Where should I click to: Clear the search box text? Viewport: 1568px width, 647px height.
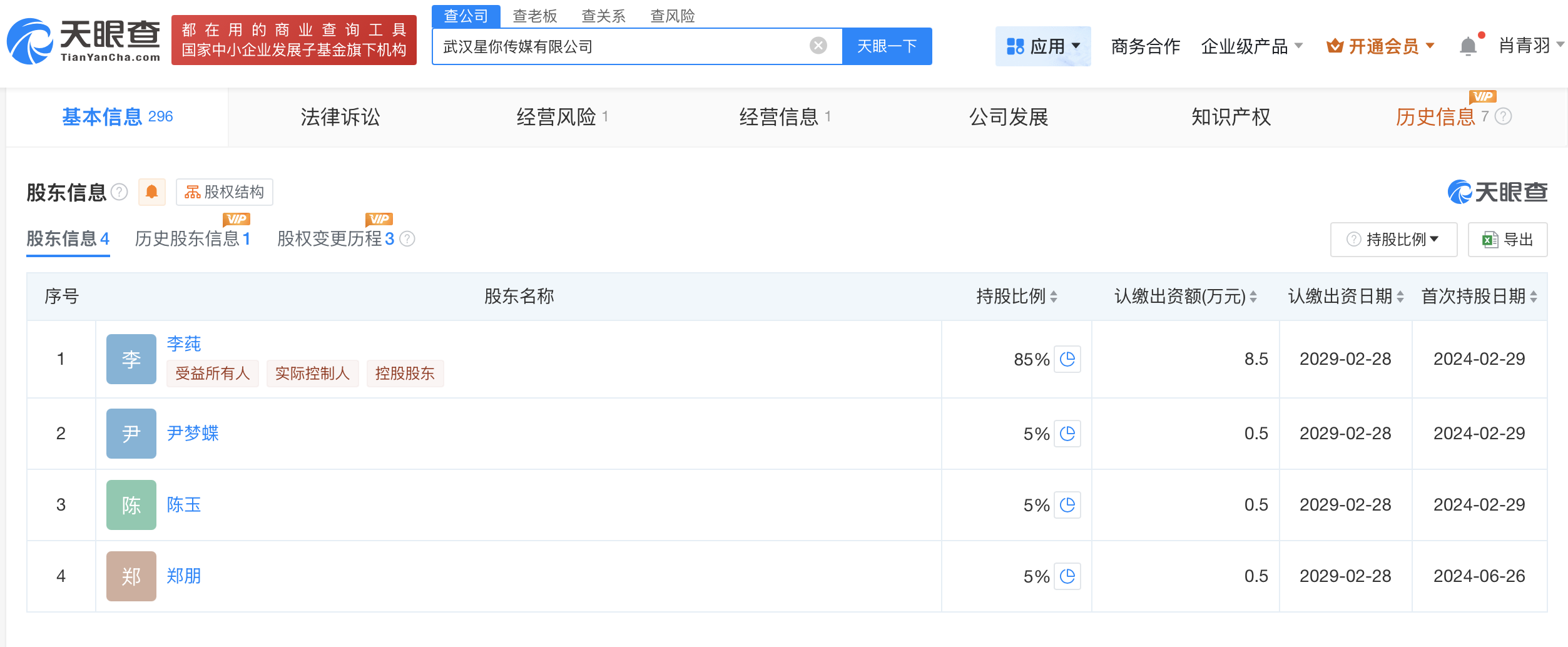tap(818, 46)
